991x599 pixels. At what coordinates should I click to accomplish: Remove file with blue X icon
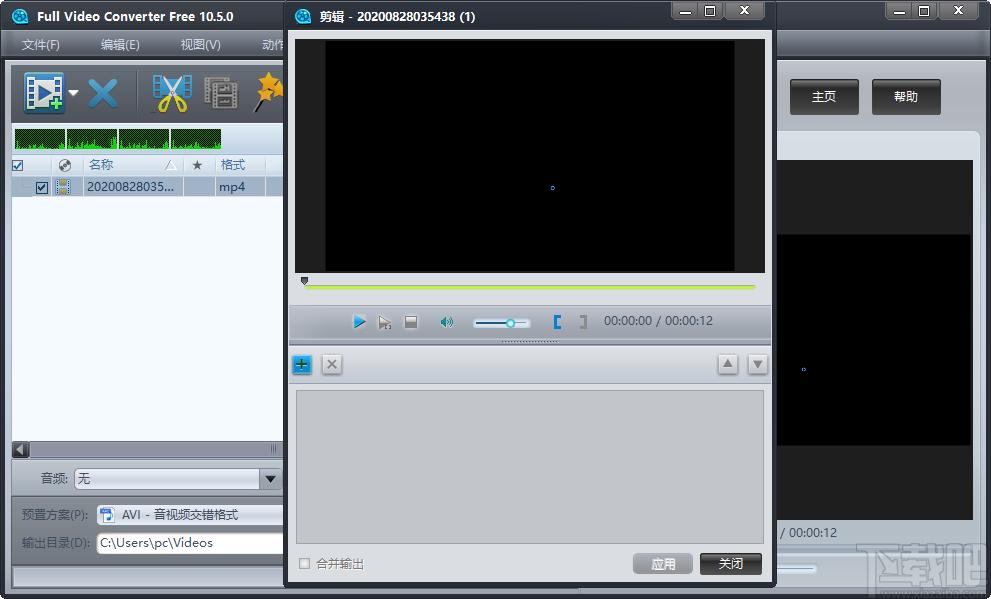103,94
